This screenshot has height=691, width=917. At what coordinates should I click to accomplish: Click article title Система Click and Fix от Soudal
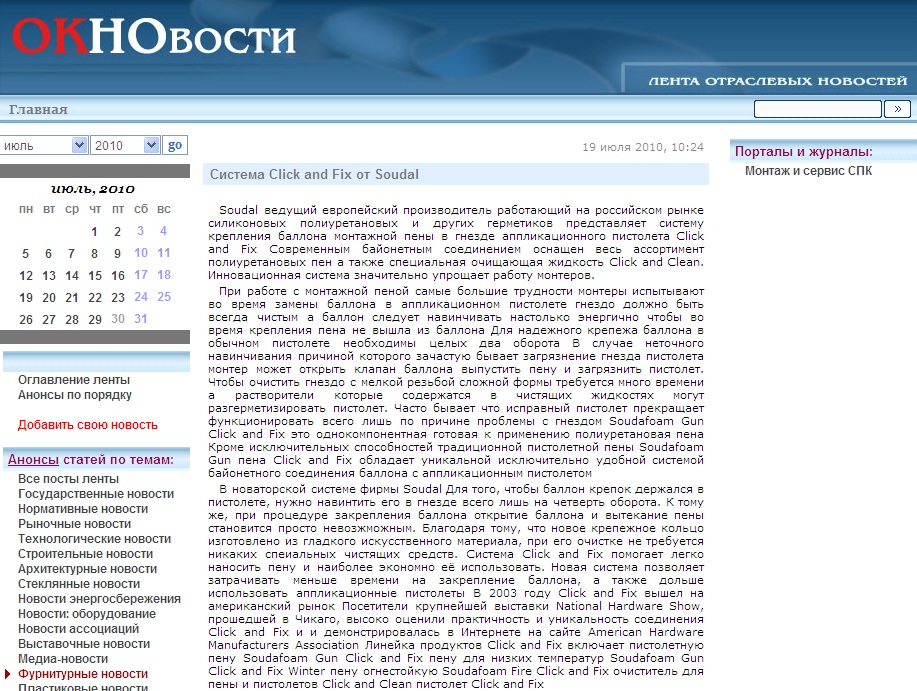pyautogui.click(x=314, y=174)
